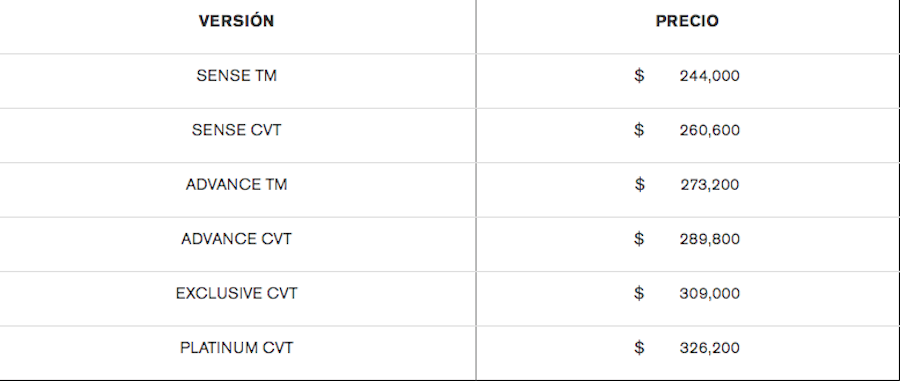Click the dollar sign beside 260,600
This screenshot has height=381, width=900.
[x=639, y=130]
